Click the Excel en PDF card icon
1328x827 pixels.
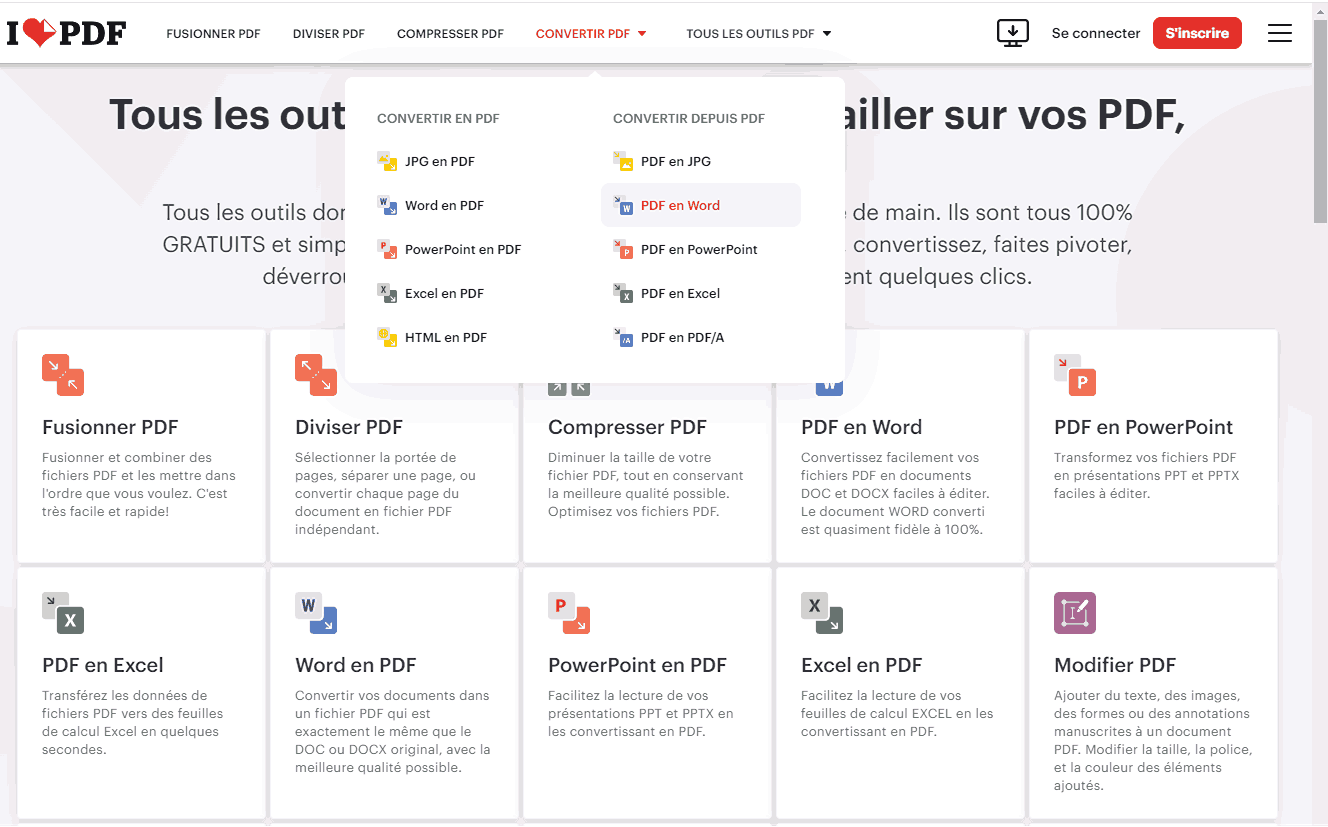point(822,613)
